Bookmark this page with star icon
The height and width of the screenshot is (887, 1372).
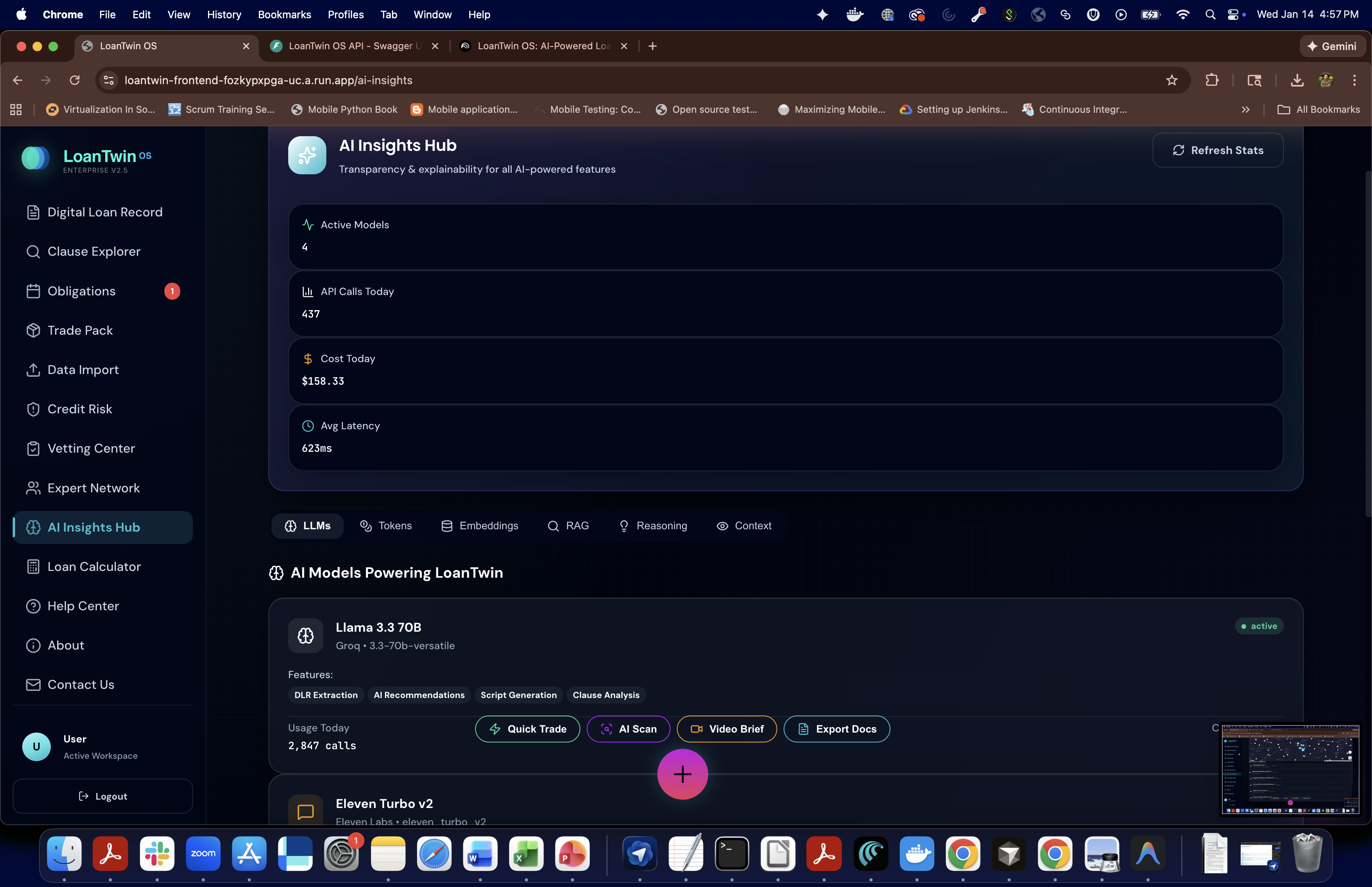(x=1171, y=80)
